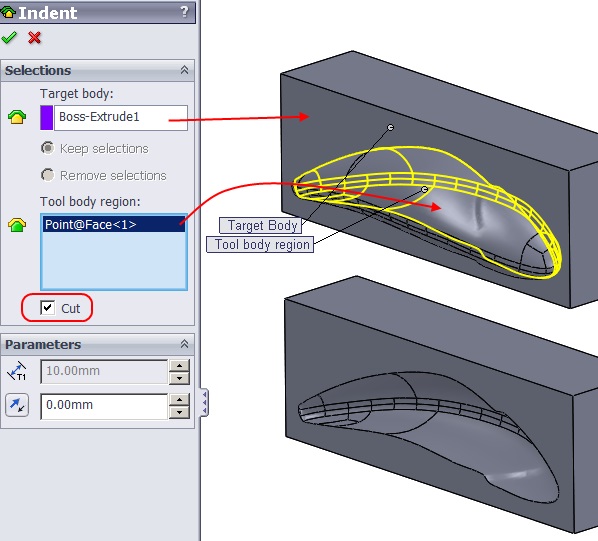Increase clearance value with up arrow
Viewport: 598px width, 541px height.
(179, 400)
